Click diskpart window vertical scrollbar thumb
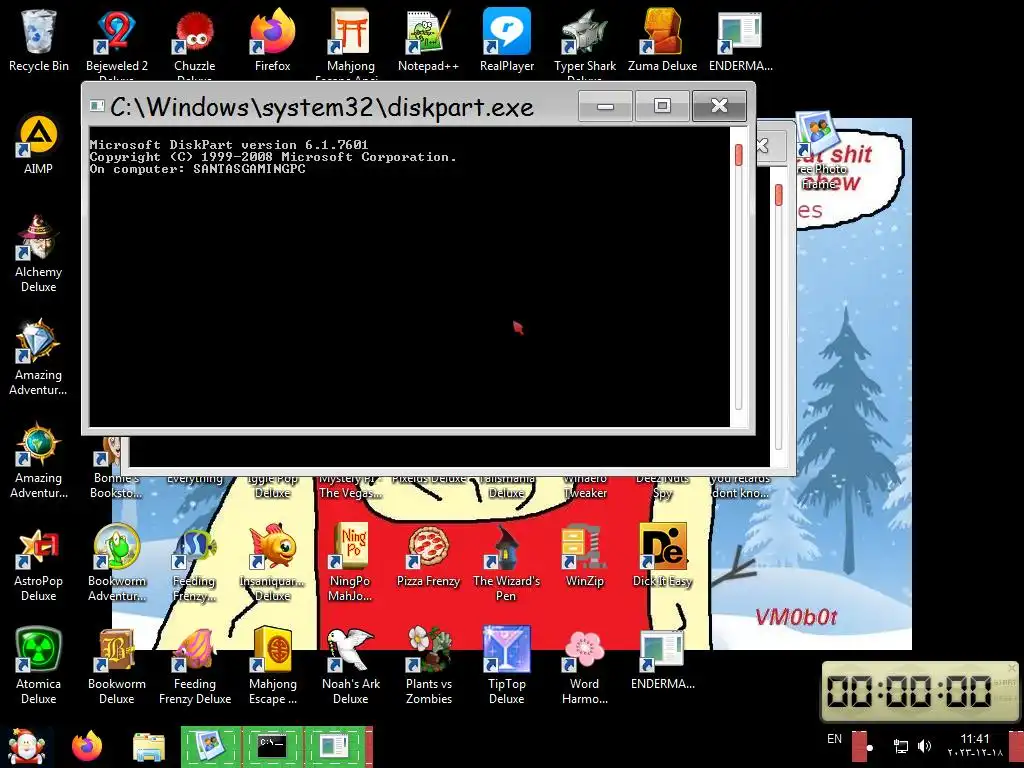This screenshot has height=768, width=1024. point(739,155)
